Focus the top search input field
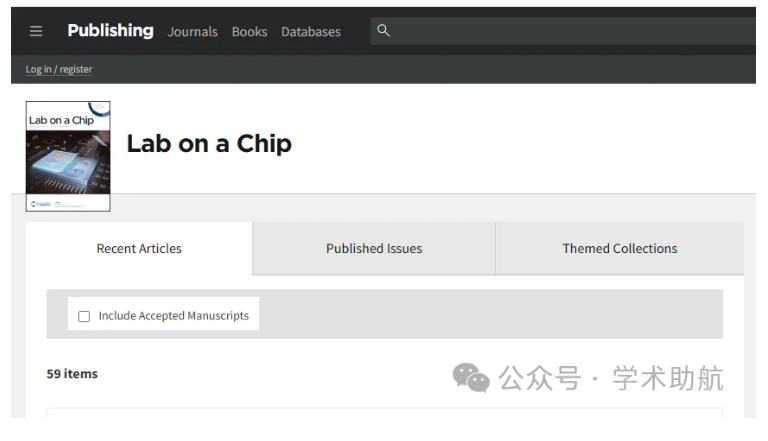The height and width of the screenshot is (441, 768). click(563, 31)
